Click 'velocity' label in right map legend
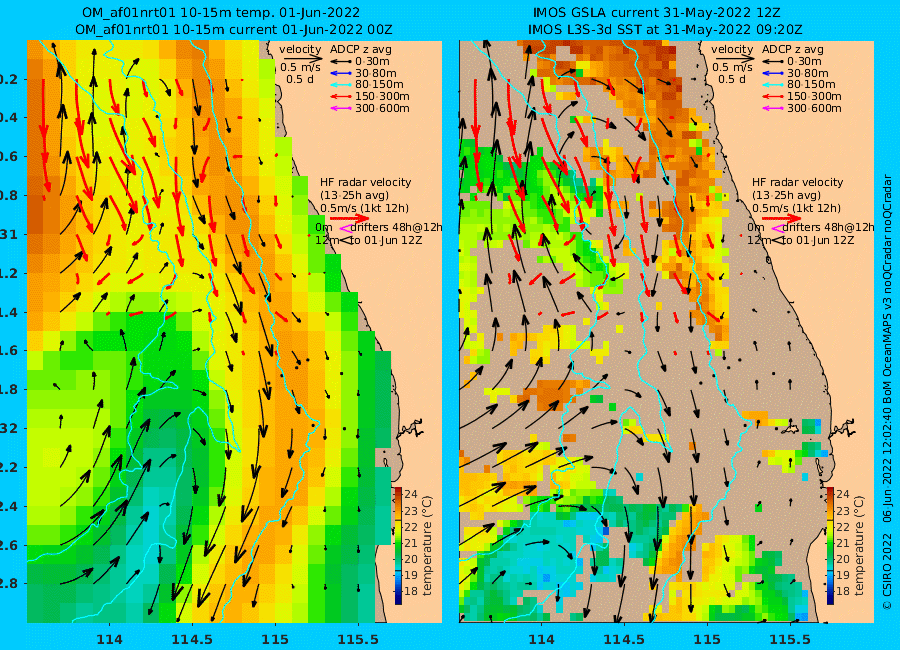The image size is (900, 650). click(732, 49)
